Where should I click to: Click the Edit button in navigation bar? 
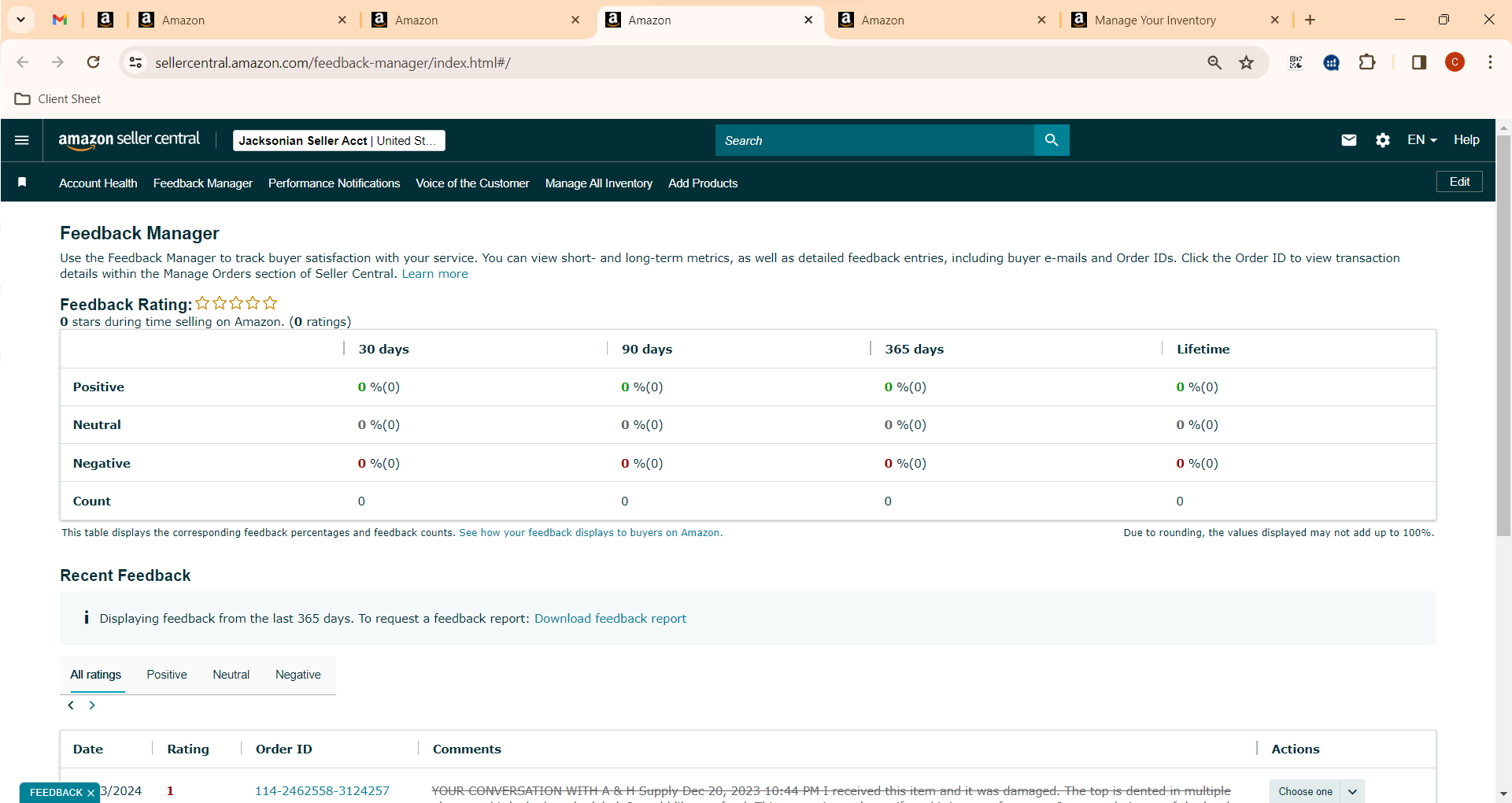pyautogui.click(x=1460, y=182)
